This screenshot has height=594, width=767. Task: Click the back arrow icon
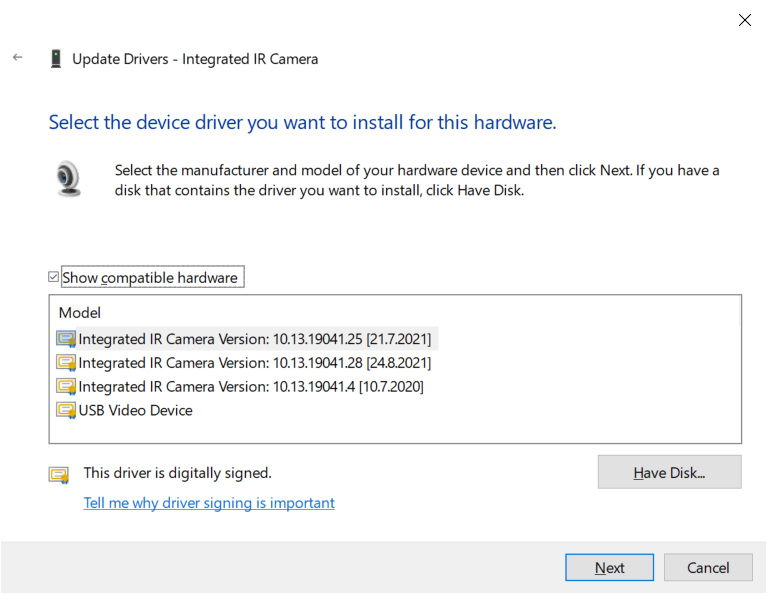18,57
